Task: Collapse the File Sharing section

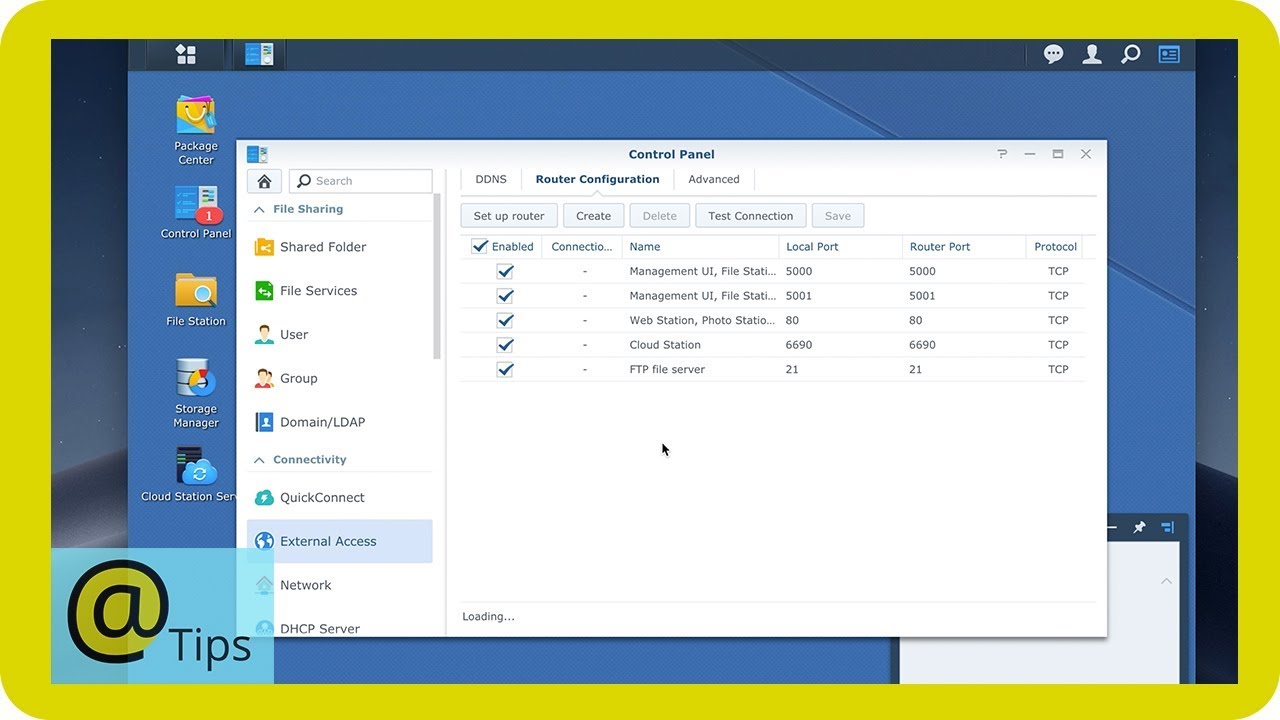Action: click(259, 210)
